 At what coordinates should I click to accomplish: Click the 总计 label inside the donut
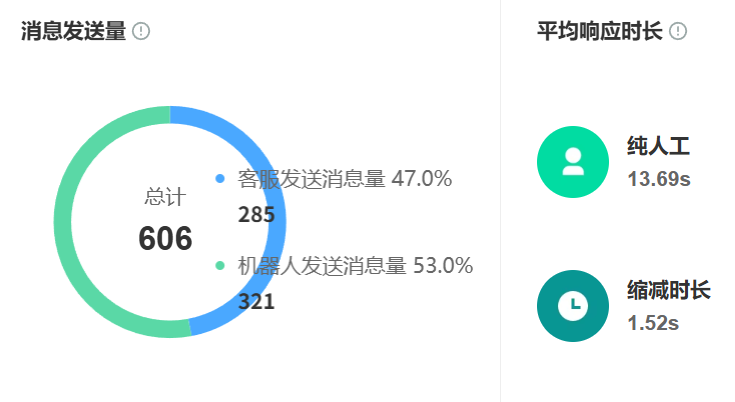click(x=165, y=197)
